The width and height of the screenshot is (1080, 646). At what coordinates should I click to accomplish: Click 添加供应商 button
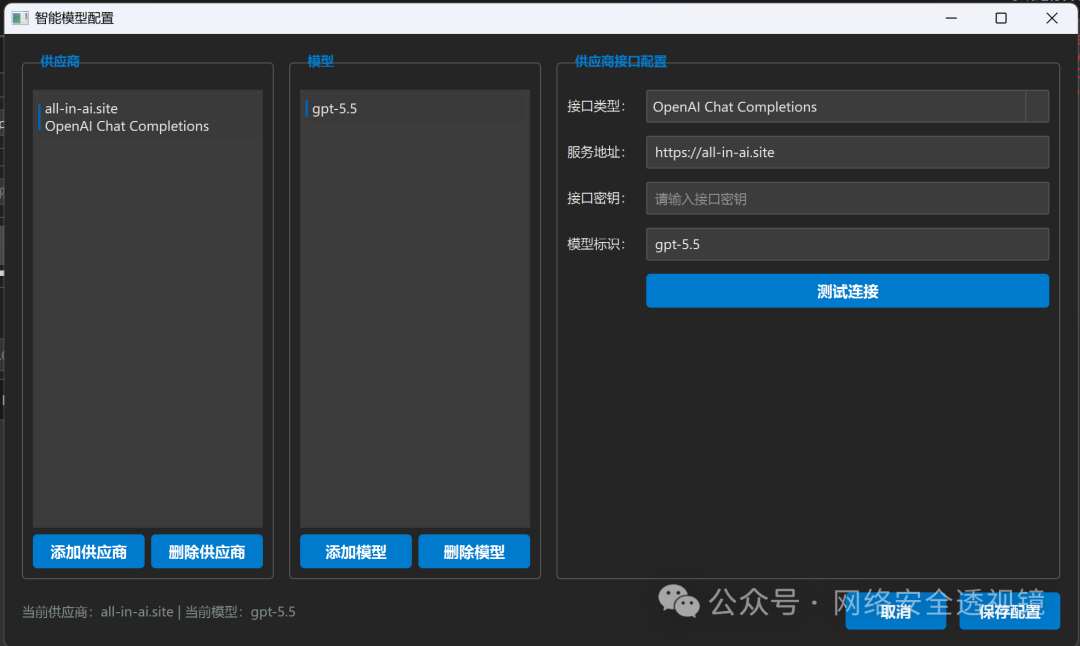[x=89, y=552]
